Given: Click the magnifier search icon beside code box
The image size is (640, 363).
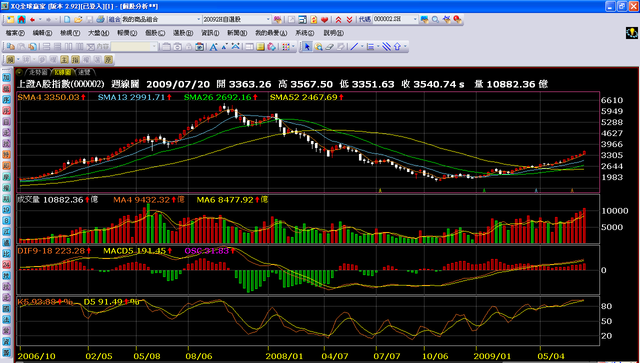Looking at the screenshot, I should (436, 19).
